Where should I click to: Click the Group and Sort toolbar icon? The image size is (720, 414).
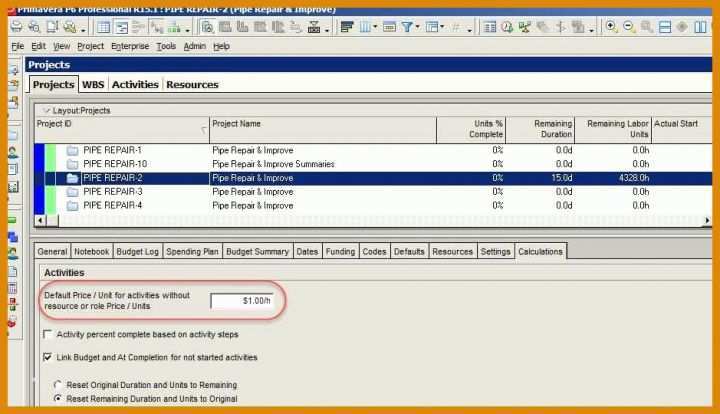(x=432, y=27)
